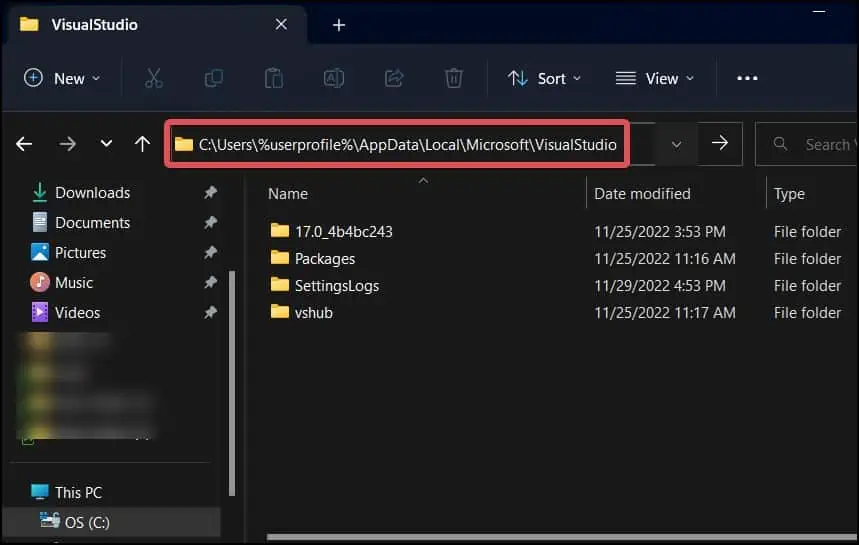859x545 pixels.
Task: Expand address bar history dropdown
Action: pos(677,144)
